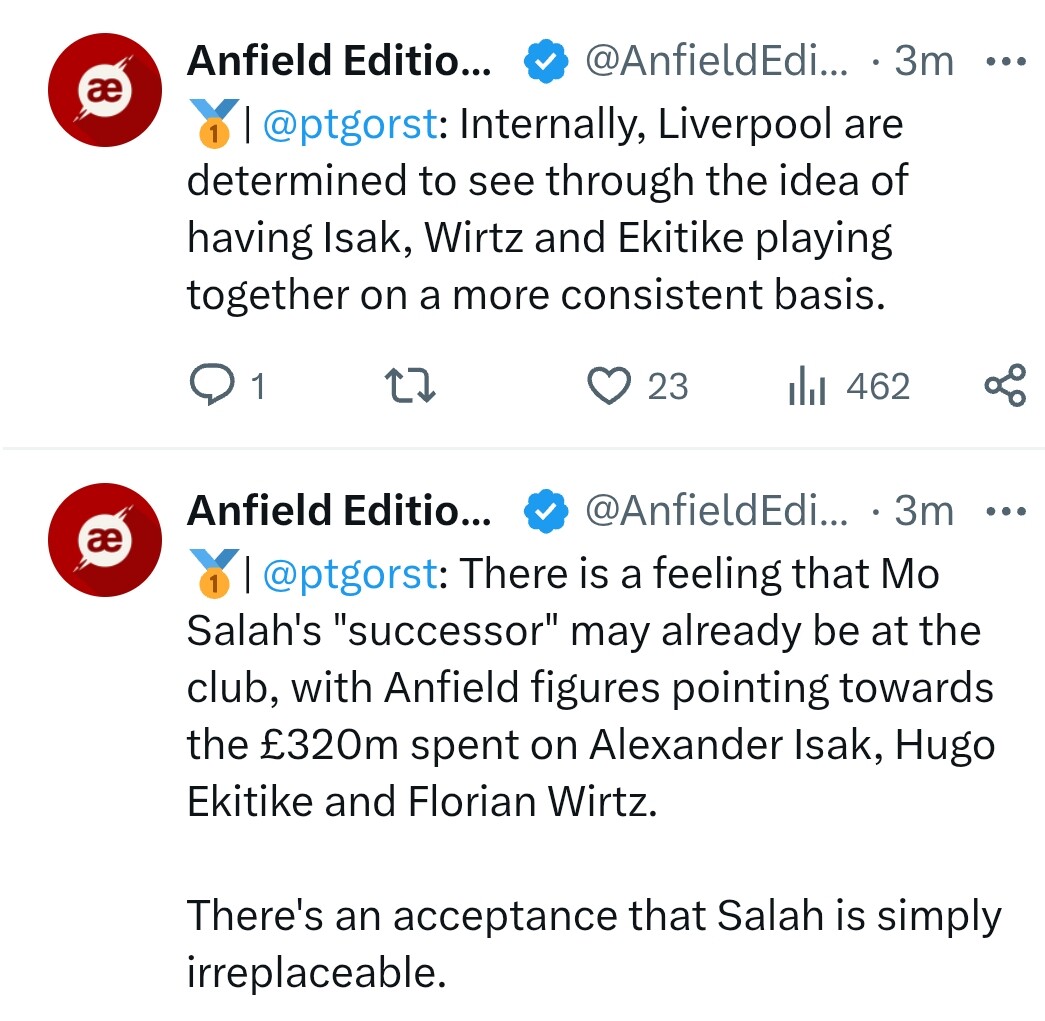This screenshot has width=1045, height=1021.
Task: Tap the 3m timestamp on second tweet
Action: click(x=924, y=511)
